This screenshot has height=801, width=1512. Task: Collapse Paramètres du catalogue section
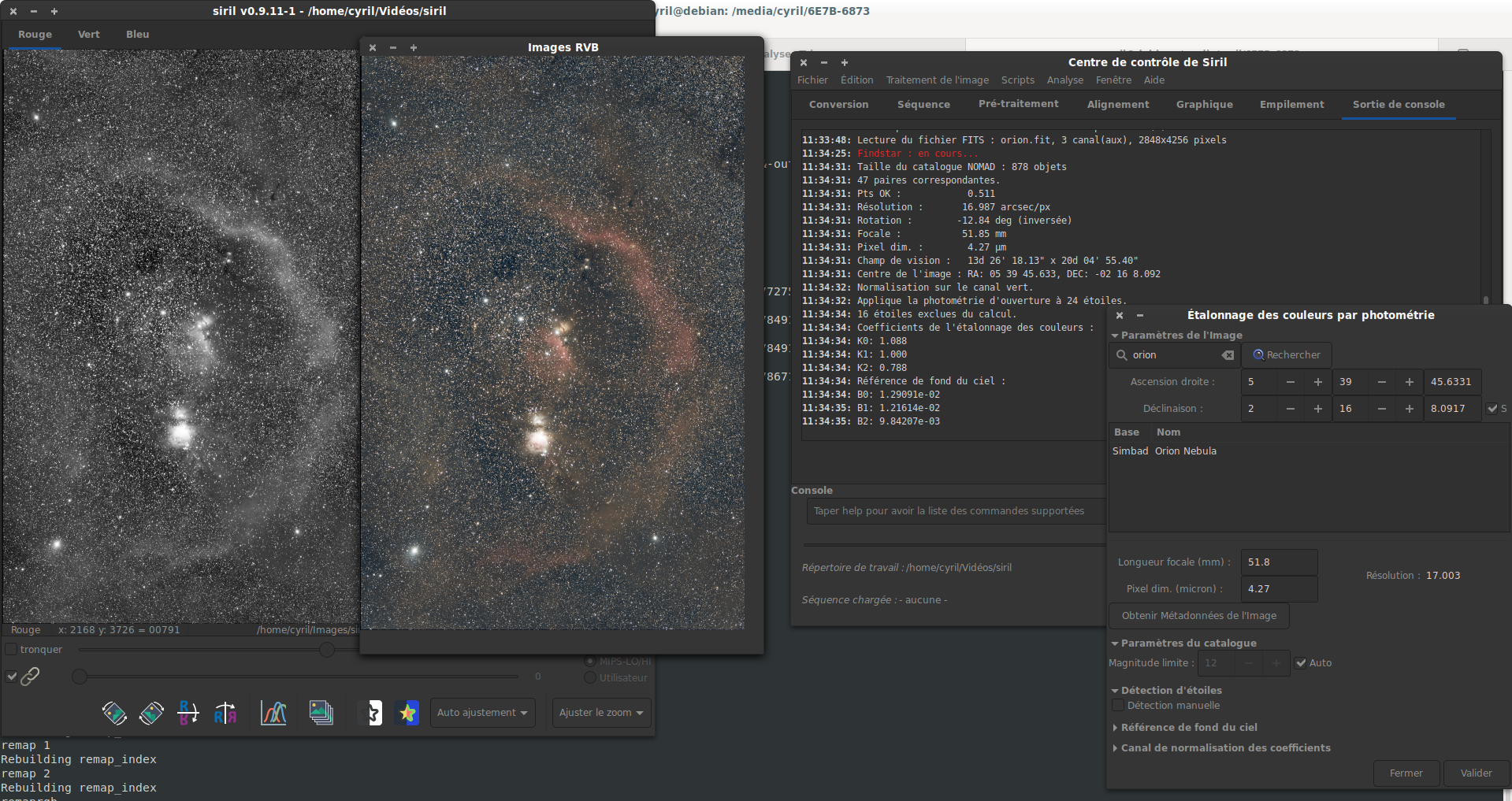1115,643
